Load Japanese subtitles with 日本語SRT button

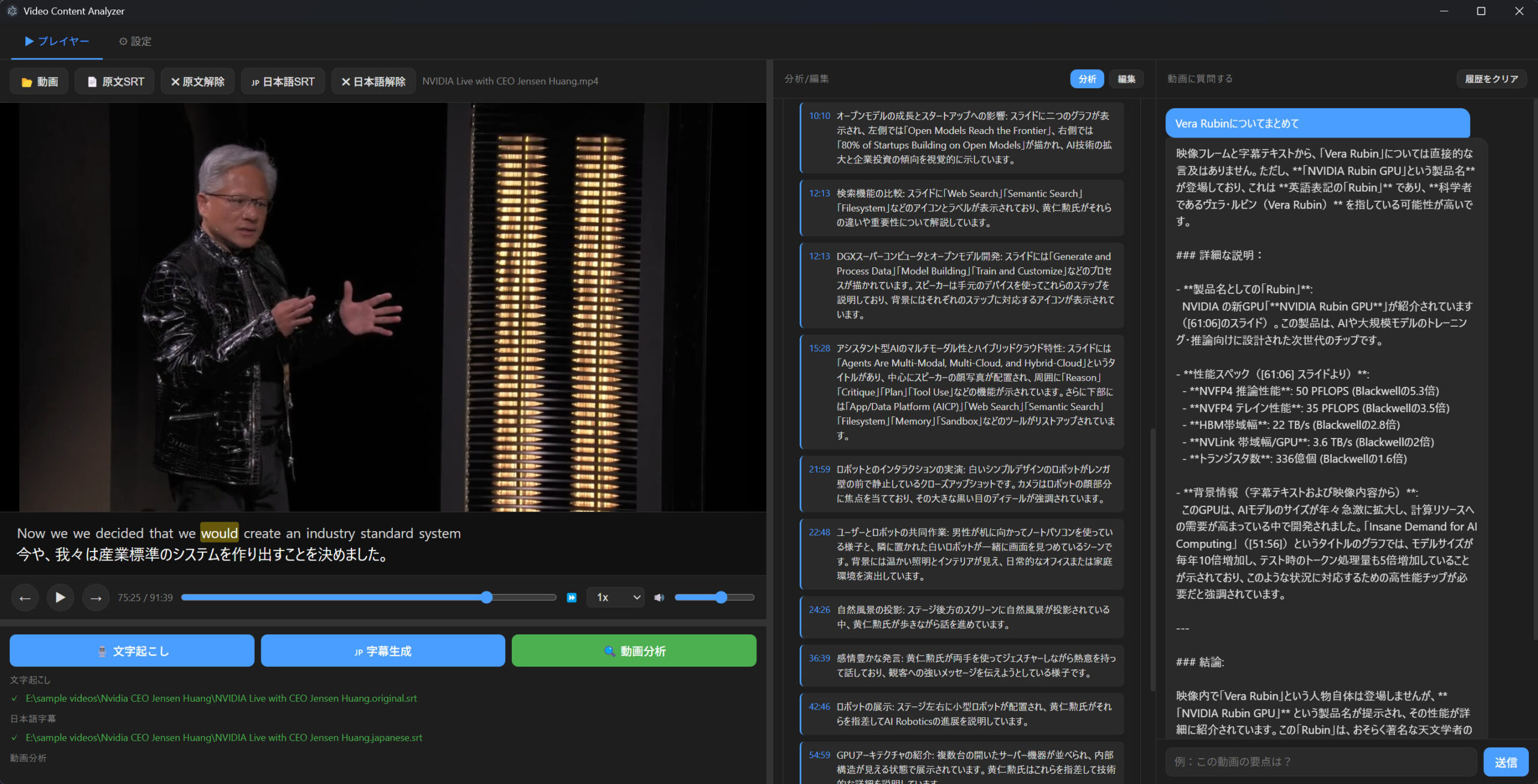click(x=283, y=81)
